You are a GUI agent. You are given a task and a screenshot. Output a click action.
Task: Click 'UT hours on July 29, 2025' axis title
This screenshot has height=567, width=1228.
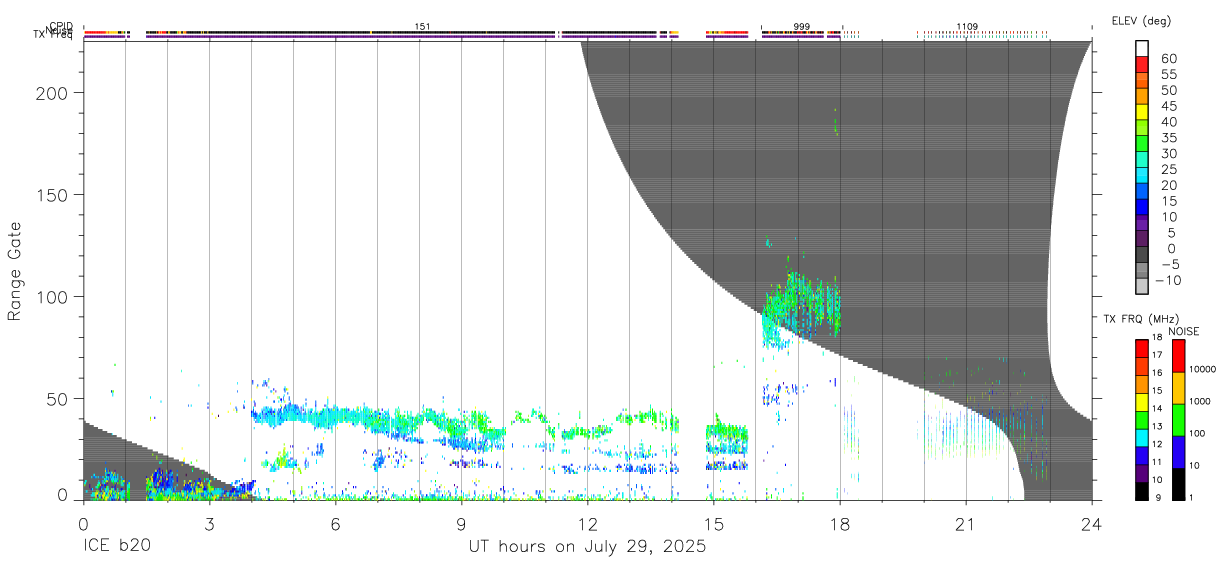coord(588,547)
